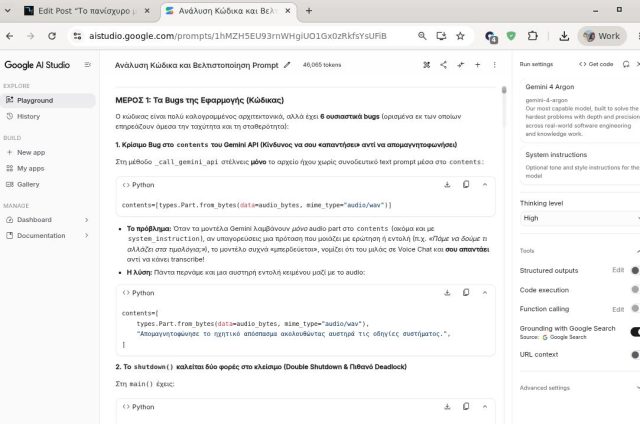
Task: Collapse third Python code block at bottom
Action: click(x=484, y=407)
